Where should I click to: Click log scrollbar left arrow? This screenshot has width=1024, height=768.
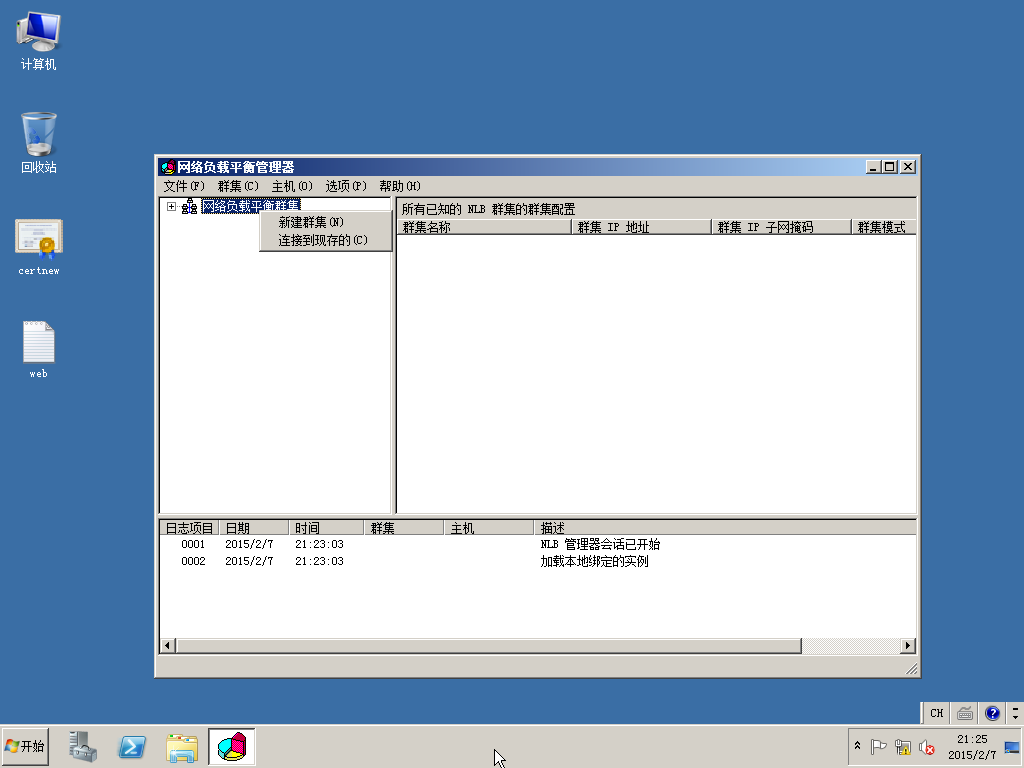click(167, 646)
